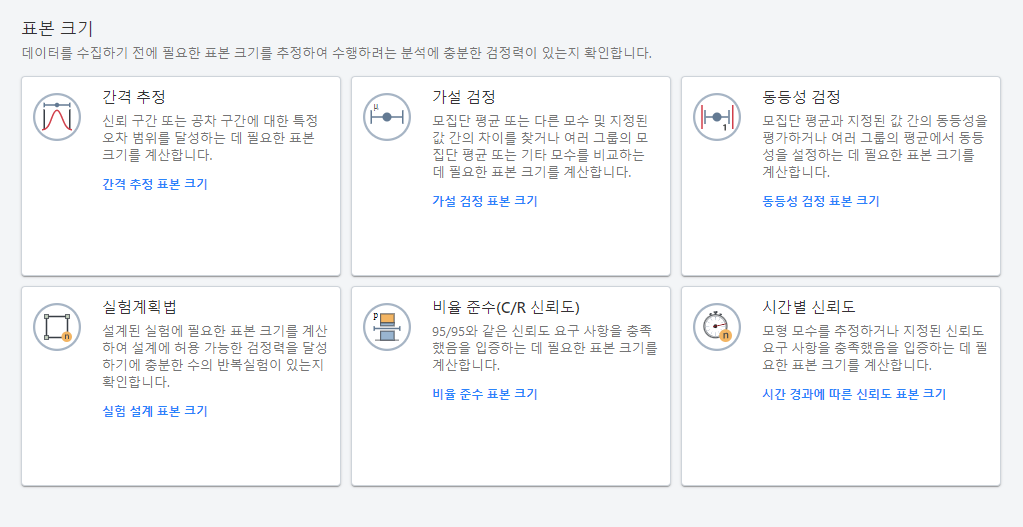Image resolution: width=1023 pixels, height=527 pixels.
Task: Click the 비율 준수(C/R 신뢰도) icon
Action: 386,327
